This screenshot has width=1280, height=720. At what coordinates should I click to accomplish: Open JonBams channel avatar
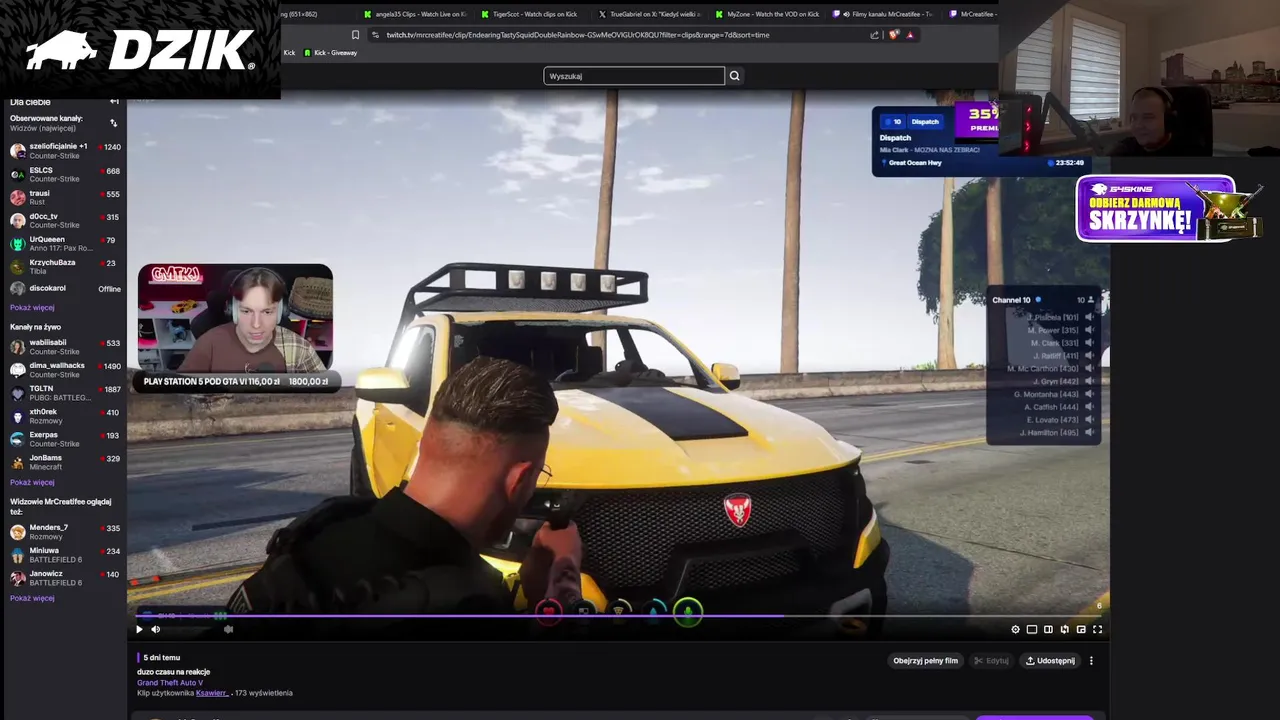tap(17, 462)
